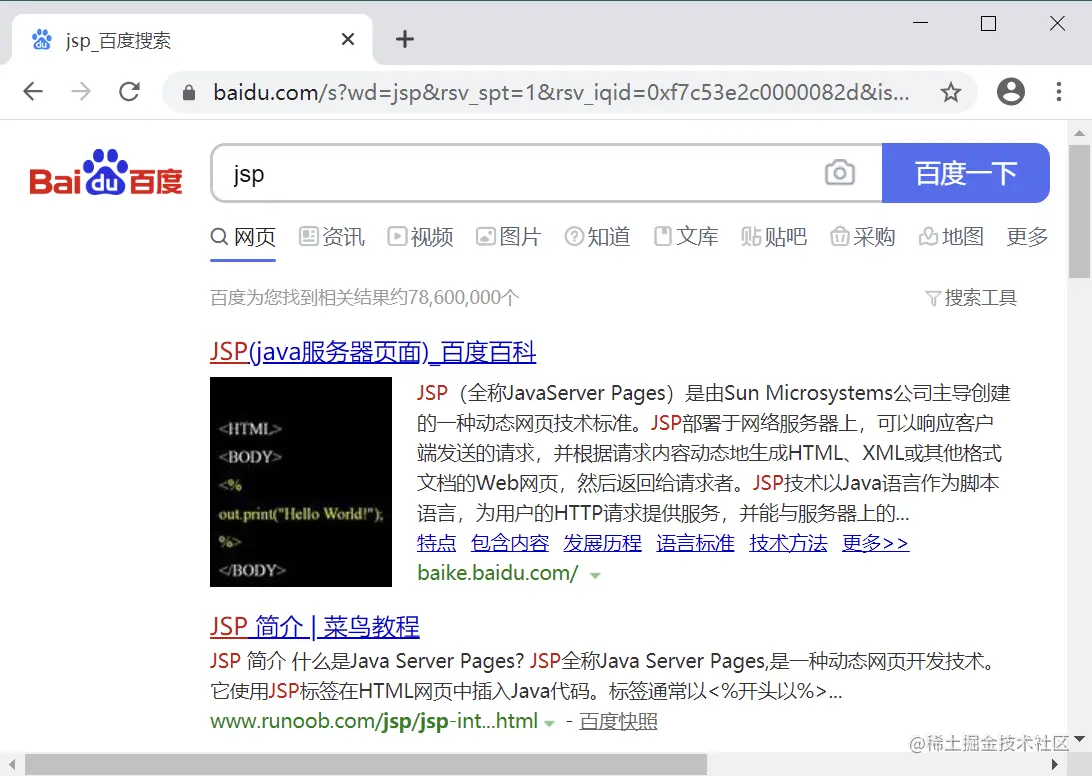This screenshot has height=776, width=1092.
Task: Select the 视频 results tab
Action: [x=420, y=237]
